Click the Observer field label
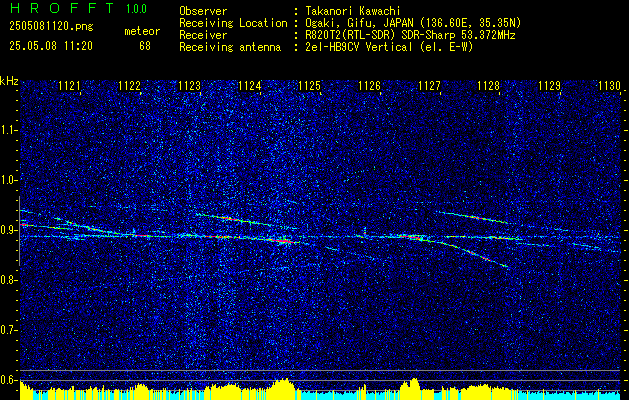The image size is (629, 400). point(203,12)
